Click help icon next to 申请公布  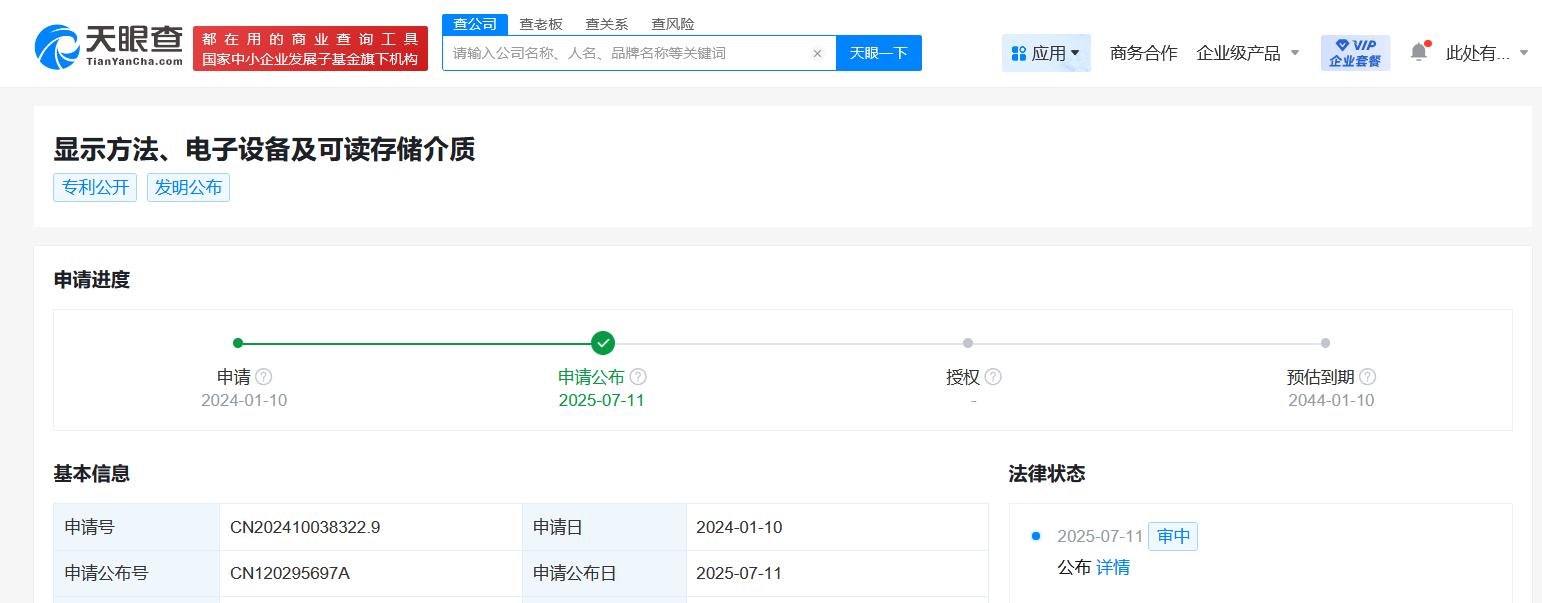[x=638, y=377]
